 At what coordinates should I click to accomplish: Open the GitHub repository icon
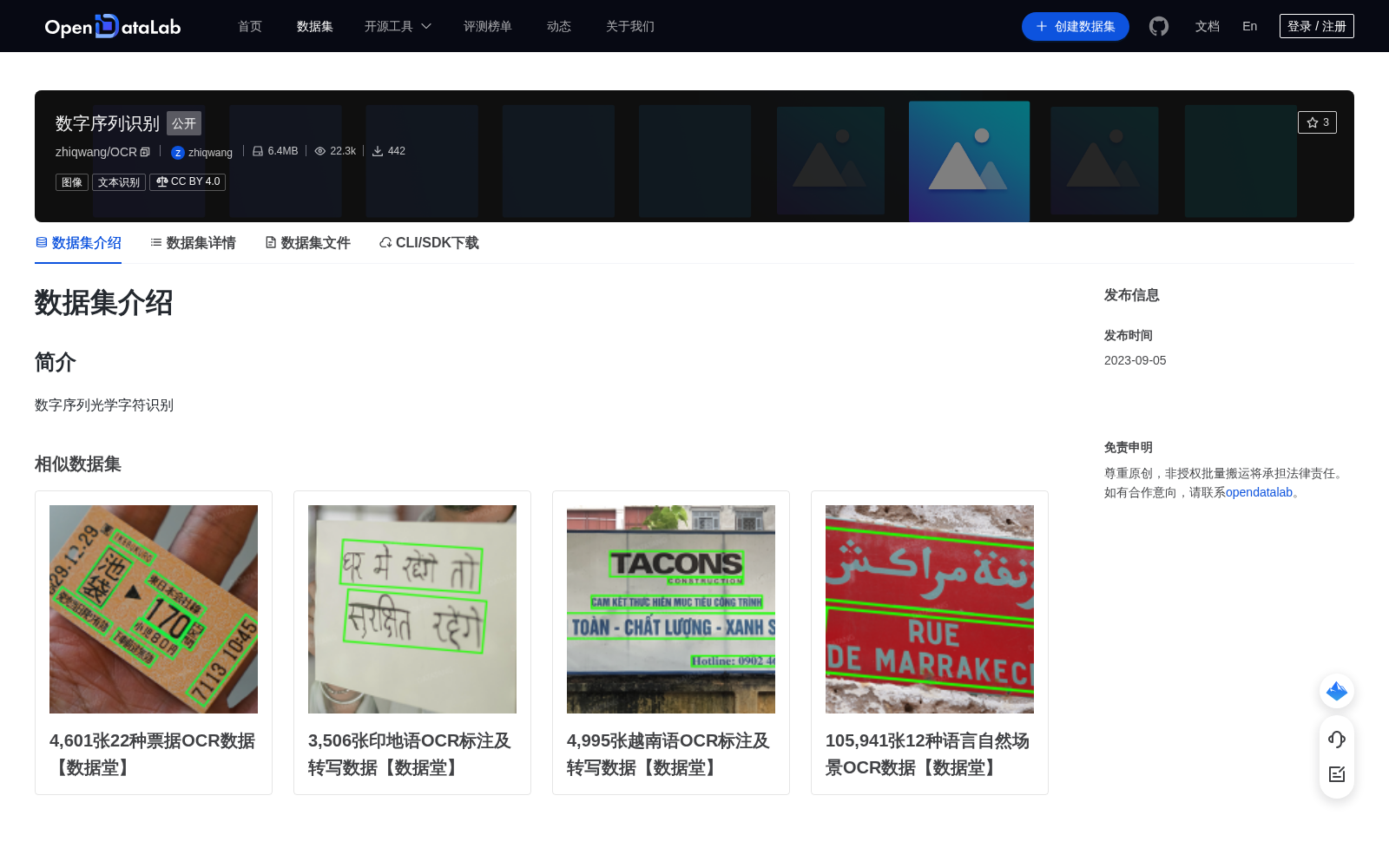pyautogui.click(x=1159, y=26)
